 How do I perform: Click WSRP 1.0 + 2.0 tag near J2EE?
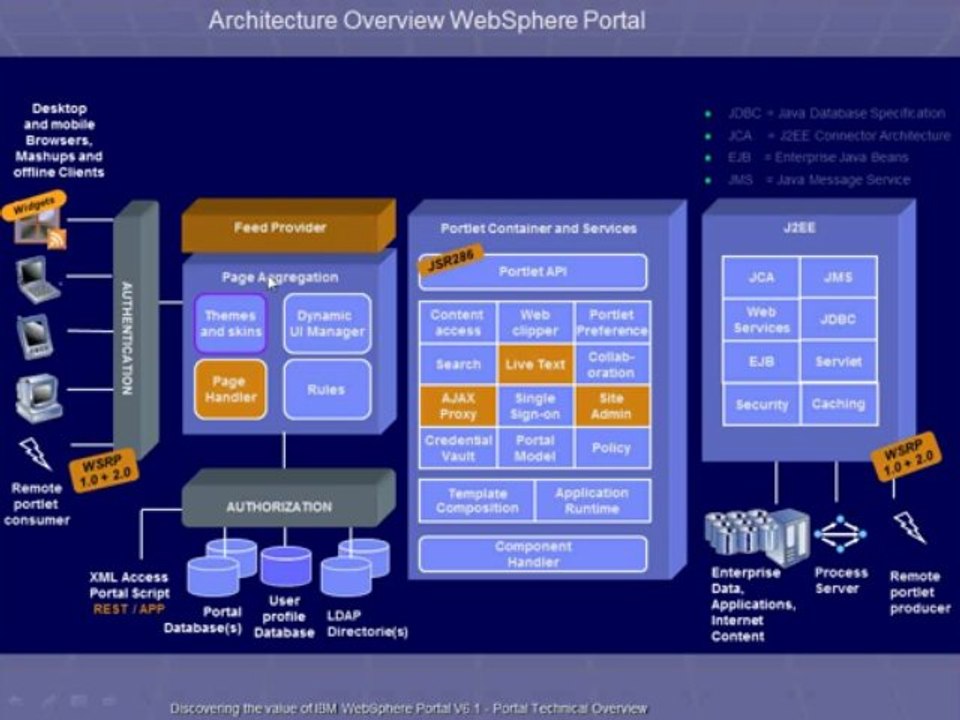[x=906, y=457]
